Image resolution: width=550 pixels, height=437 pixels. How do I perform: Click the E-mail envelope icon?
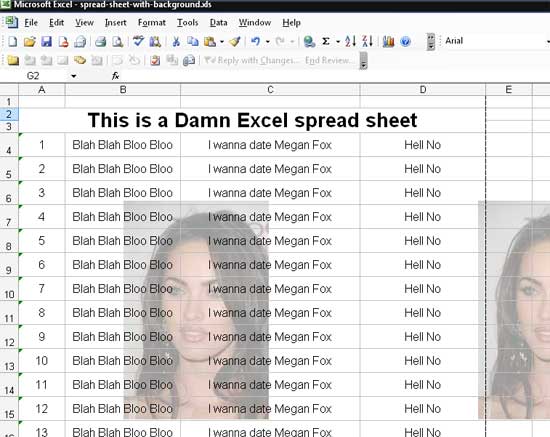click(x=80, y=42)
